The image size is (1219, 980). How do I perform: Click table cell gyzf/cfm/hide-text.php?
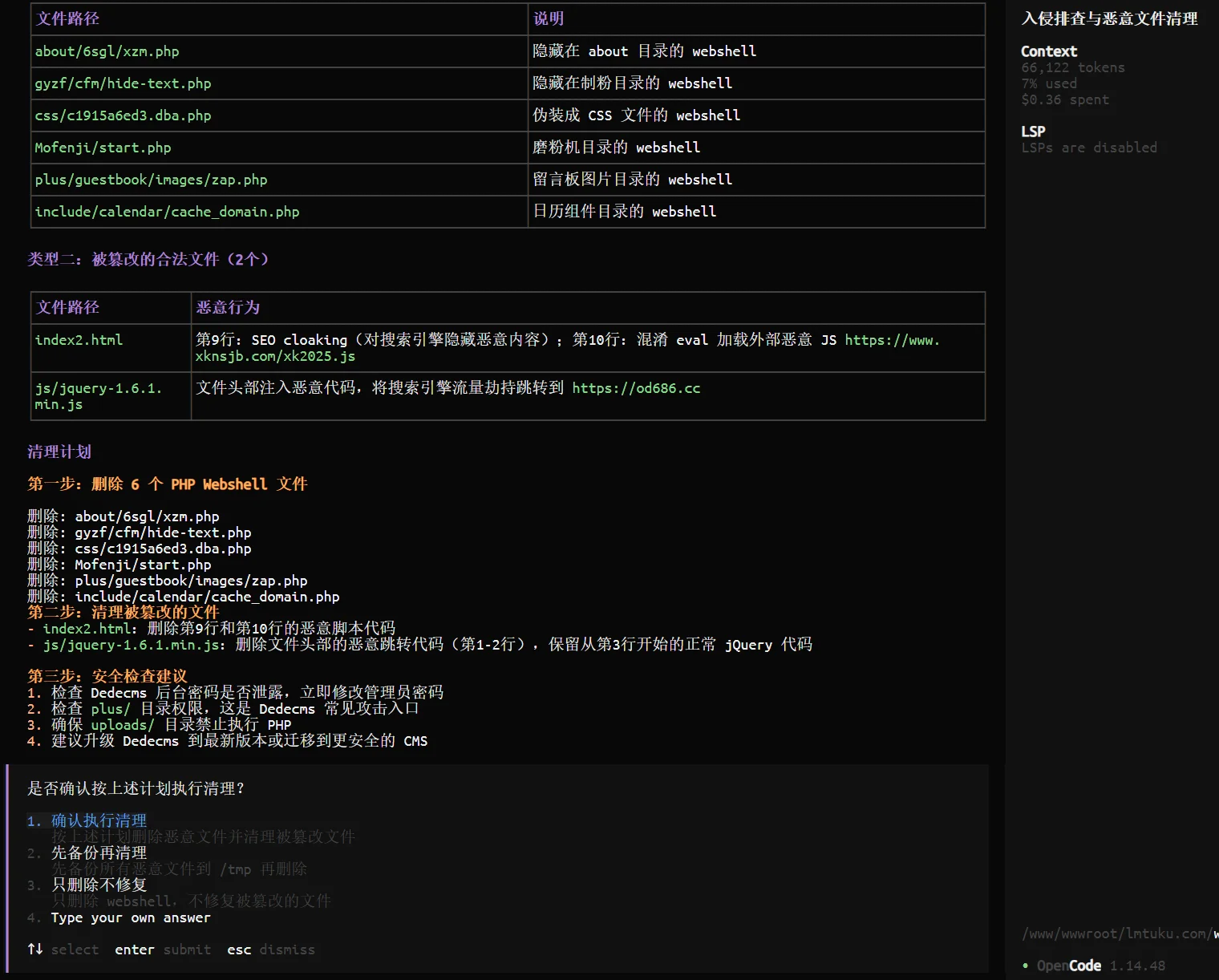[123, 83]
